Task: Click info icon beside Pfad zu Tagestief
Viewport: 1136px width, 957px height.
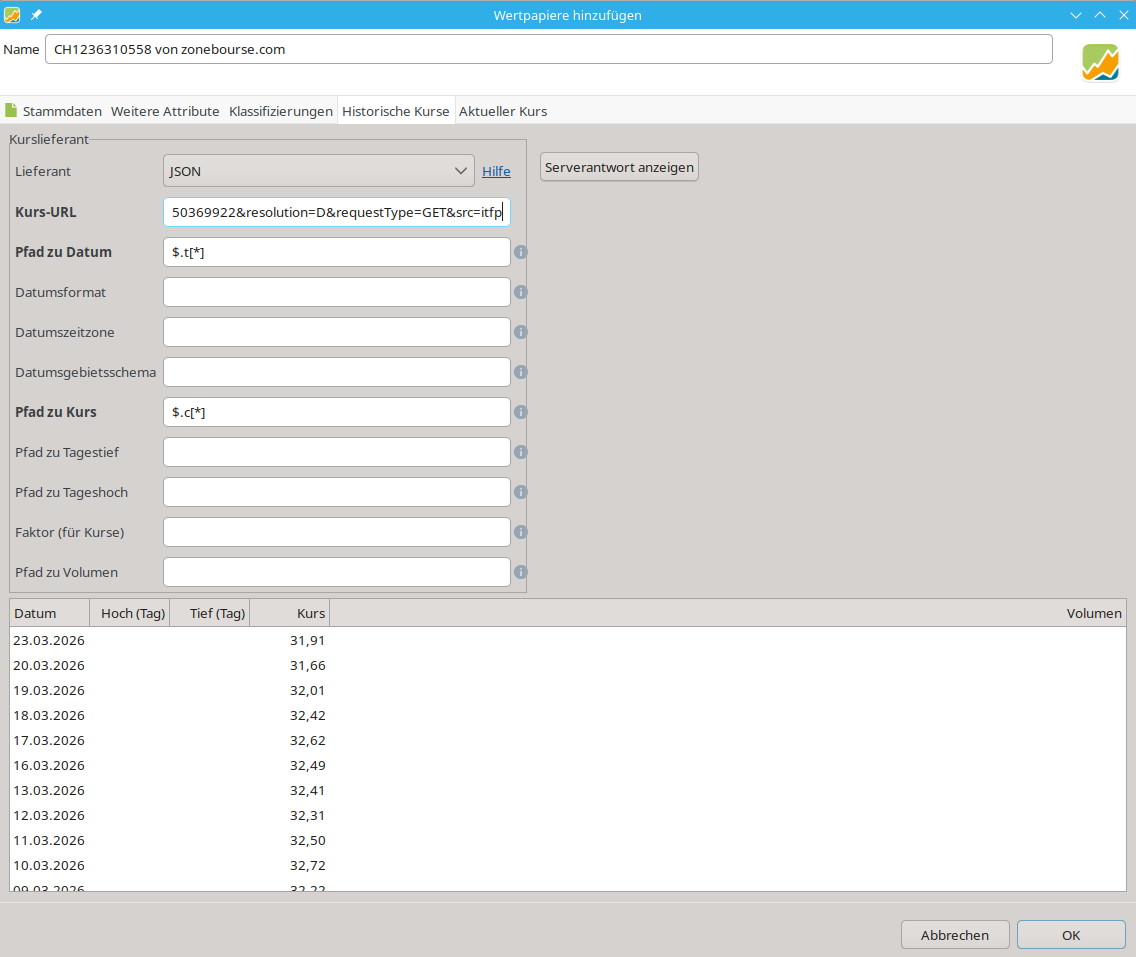Action: (520, 452)
